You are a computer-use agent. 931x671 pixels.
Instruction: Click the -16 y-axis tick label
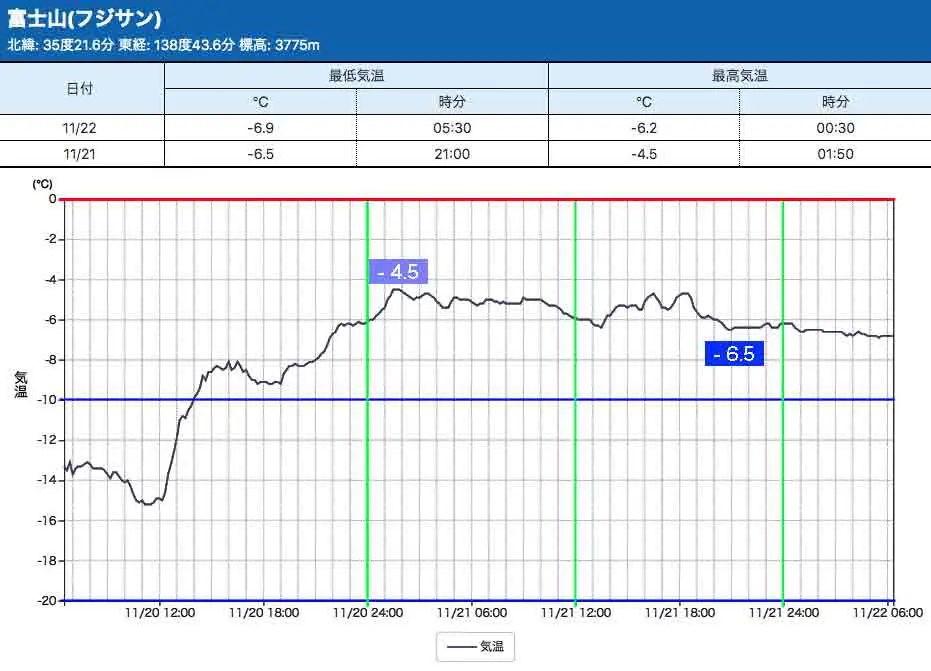click(47, 520)
